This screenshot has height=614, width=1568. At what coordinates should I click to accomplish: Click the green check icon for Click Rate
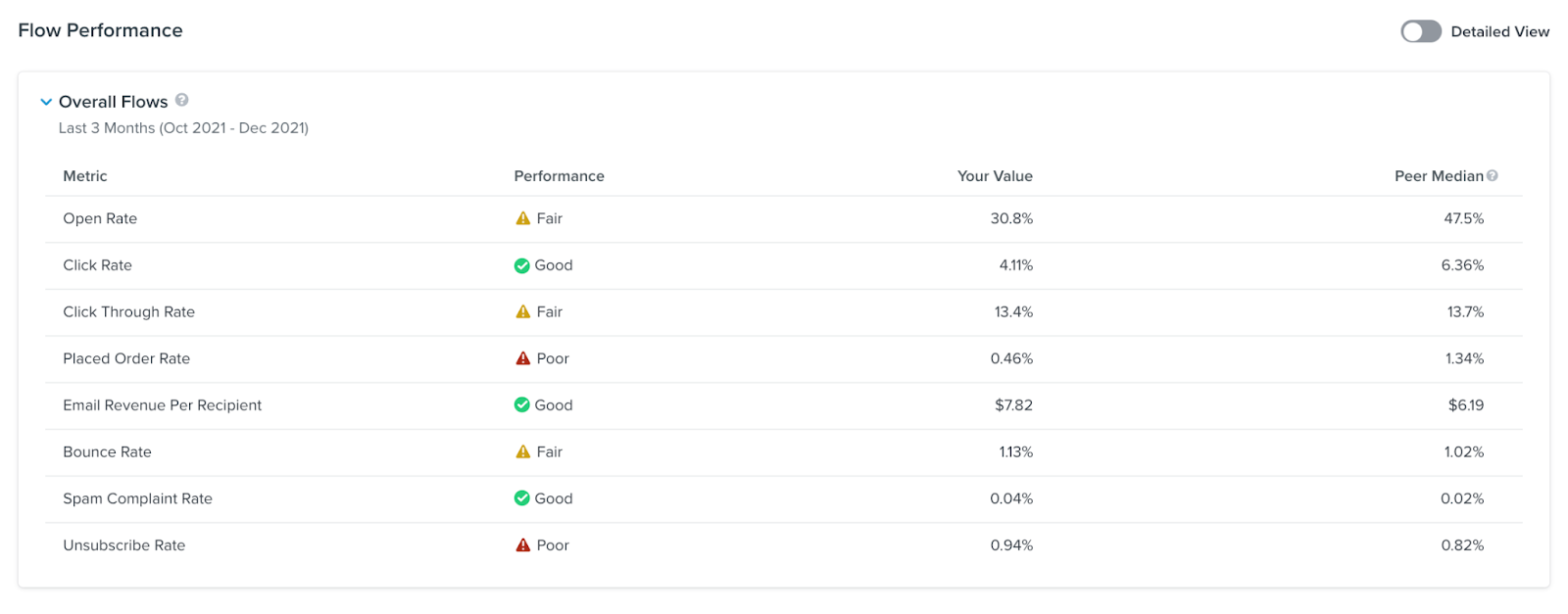point(522,265)
